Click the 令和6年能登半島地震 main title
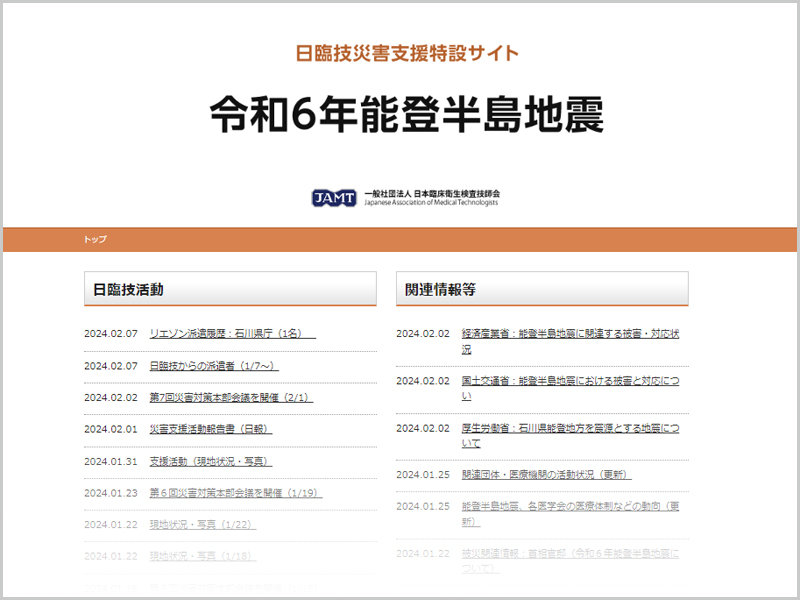 pyautogui.click(x=406, y=116)
